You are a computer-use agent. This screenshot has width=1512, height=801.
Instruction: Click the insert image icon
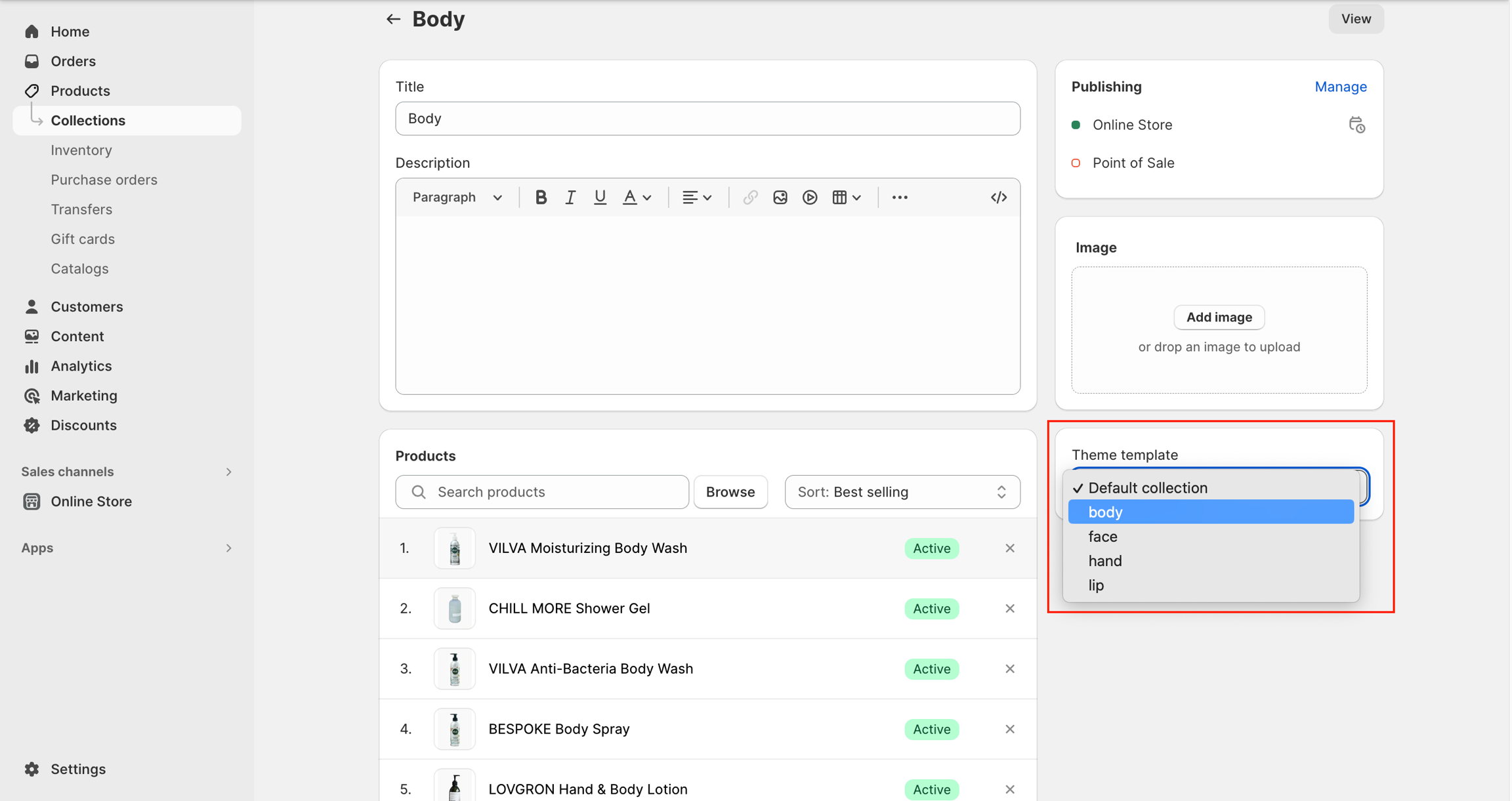pyautogui.click(x=780, y=197)
